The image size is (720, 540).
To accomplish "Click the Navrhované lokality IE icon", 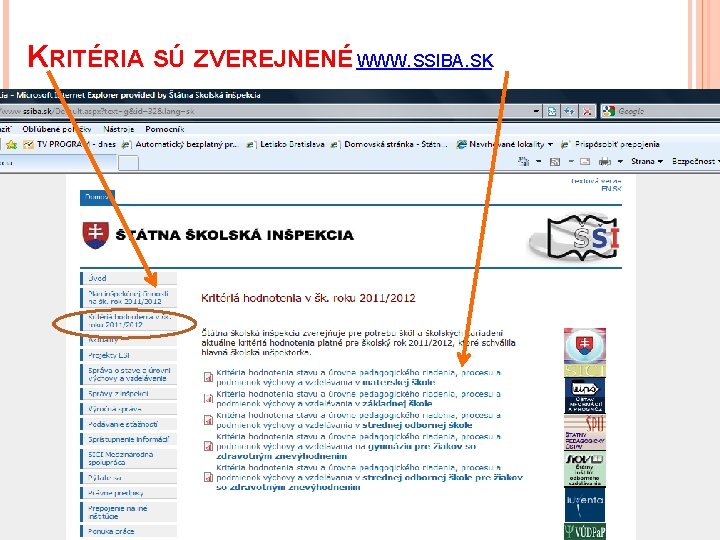I will pyautogui.click(x=461, y=145).
